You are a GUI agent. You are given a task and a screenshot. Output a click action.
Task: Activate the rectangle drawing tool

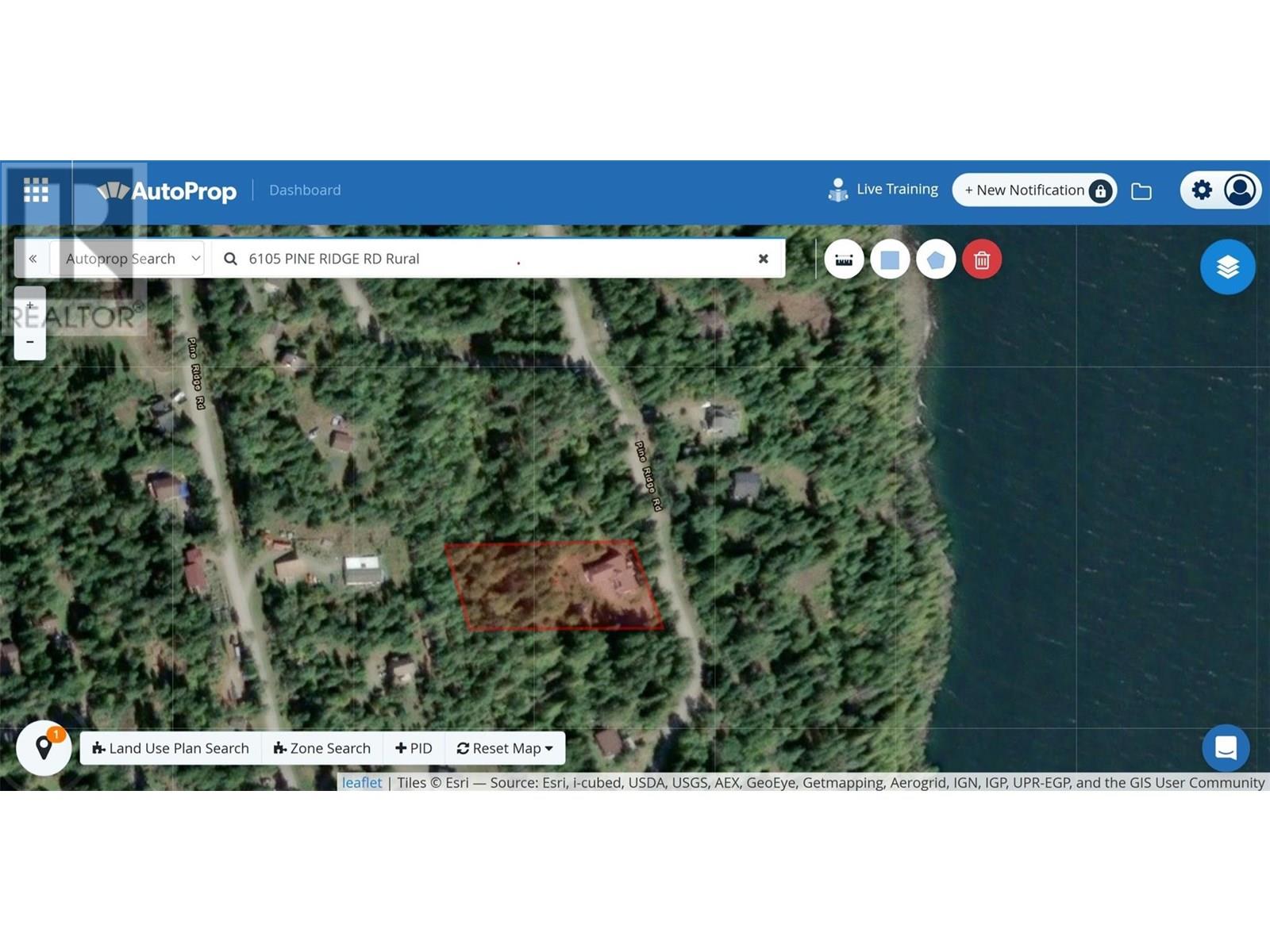(890, 259)
